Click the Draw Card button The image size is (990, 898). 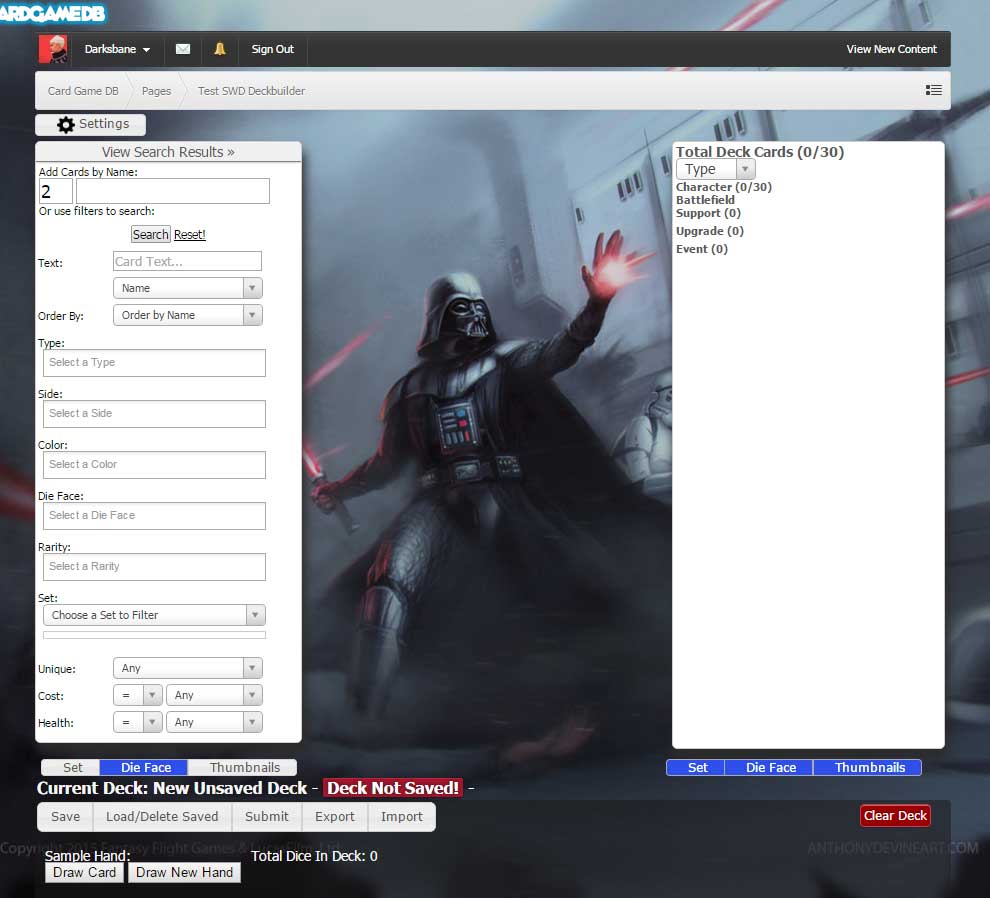(84, 872)
